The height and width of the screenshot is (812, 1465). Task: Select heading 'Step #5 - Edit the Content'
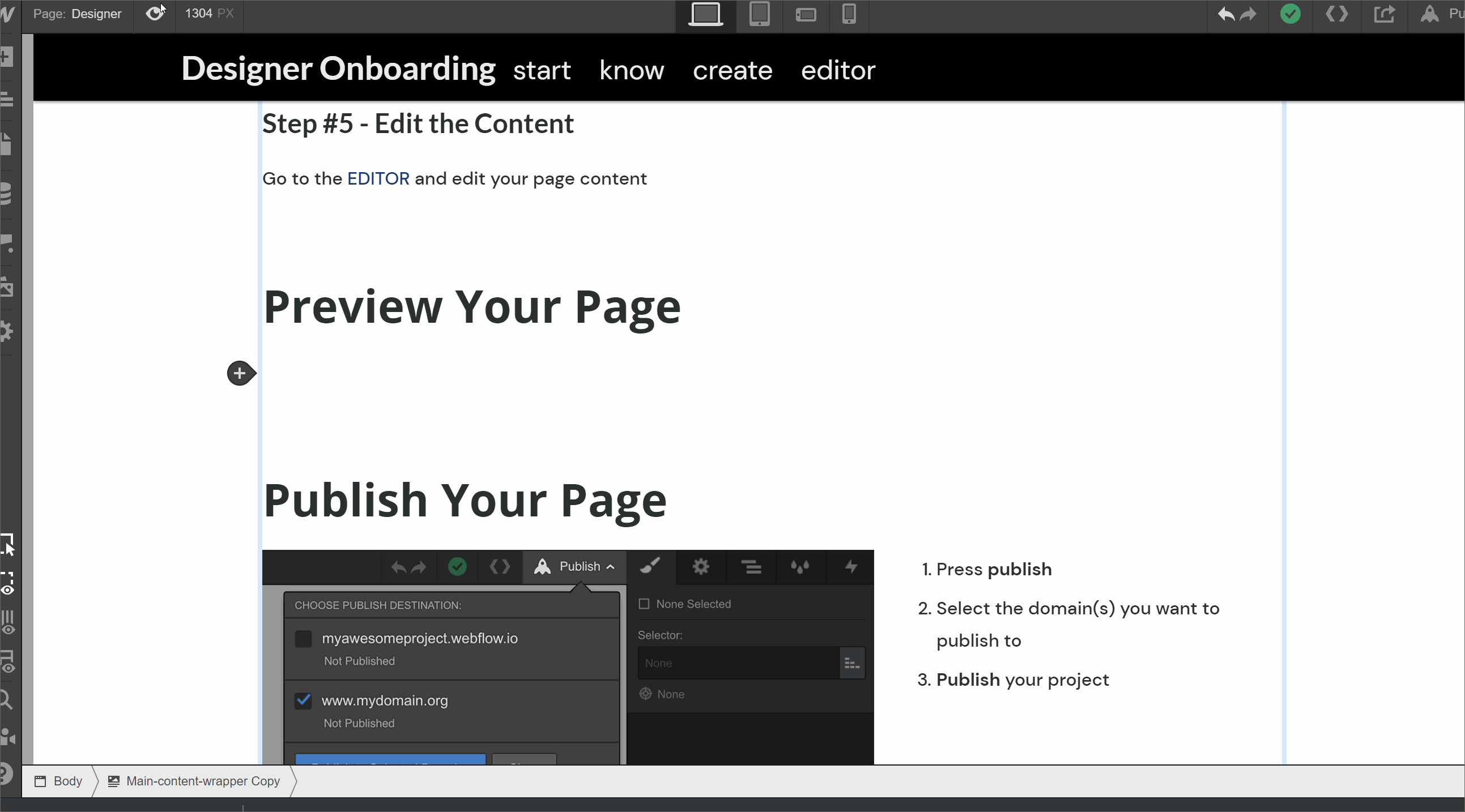click(418, 124)
